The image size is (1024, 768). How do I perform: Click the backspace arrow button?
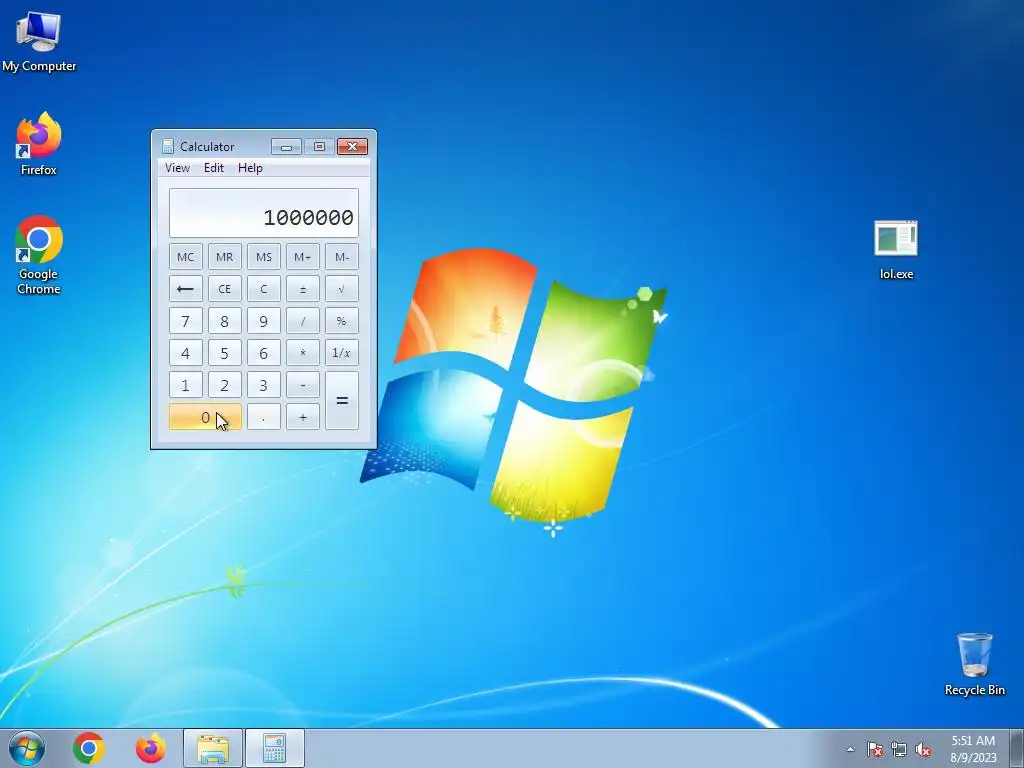[185, 289]
